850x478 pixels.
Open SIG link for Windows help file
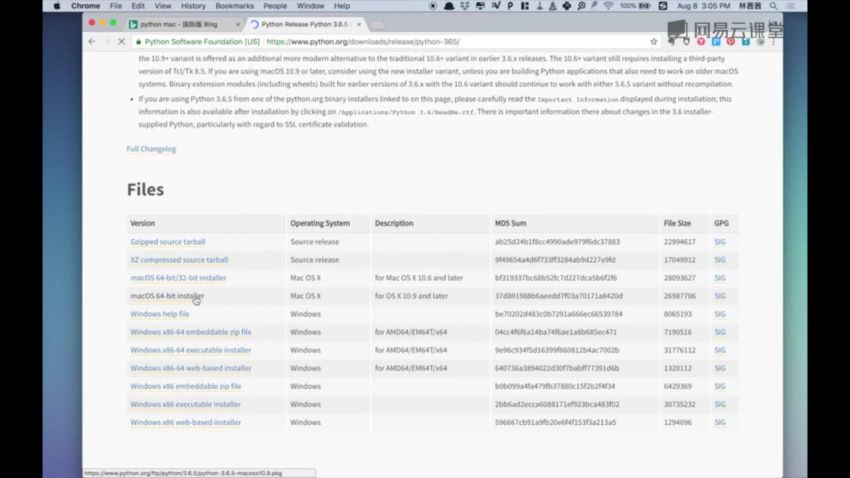tap(720, 314)
